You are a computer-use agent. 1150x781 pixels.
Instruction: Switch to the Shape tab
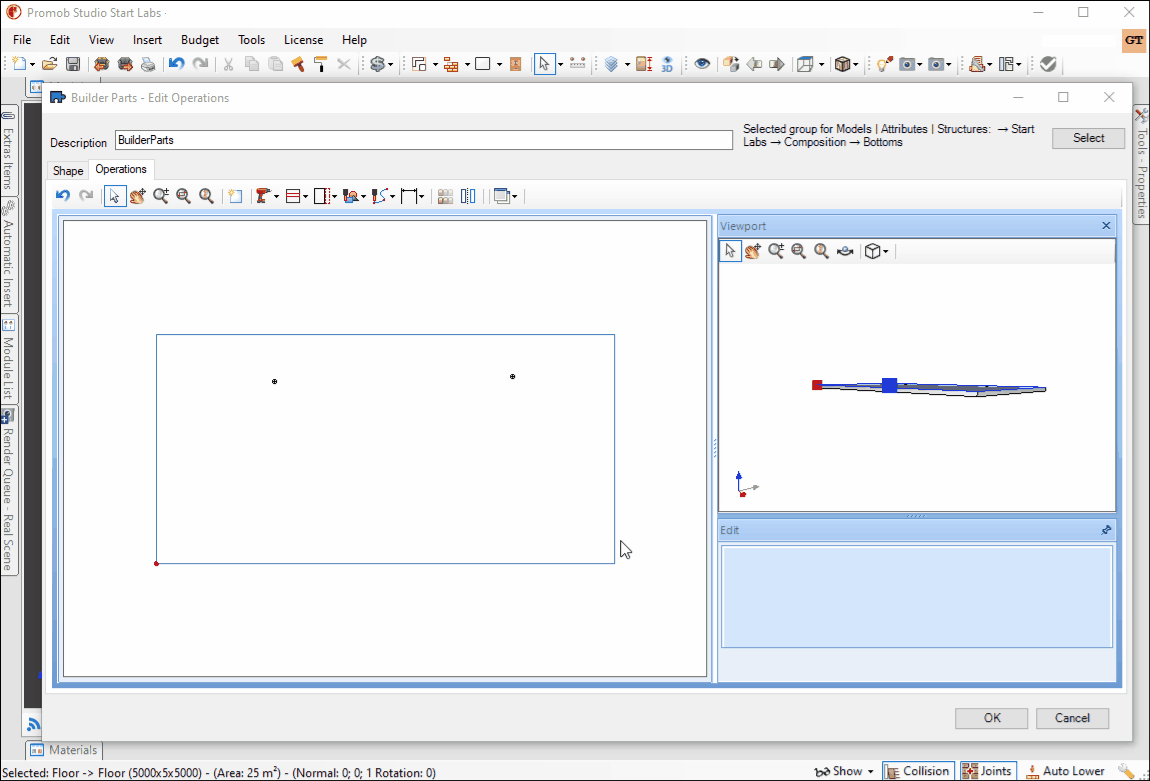point(68,171)
